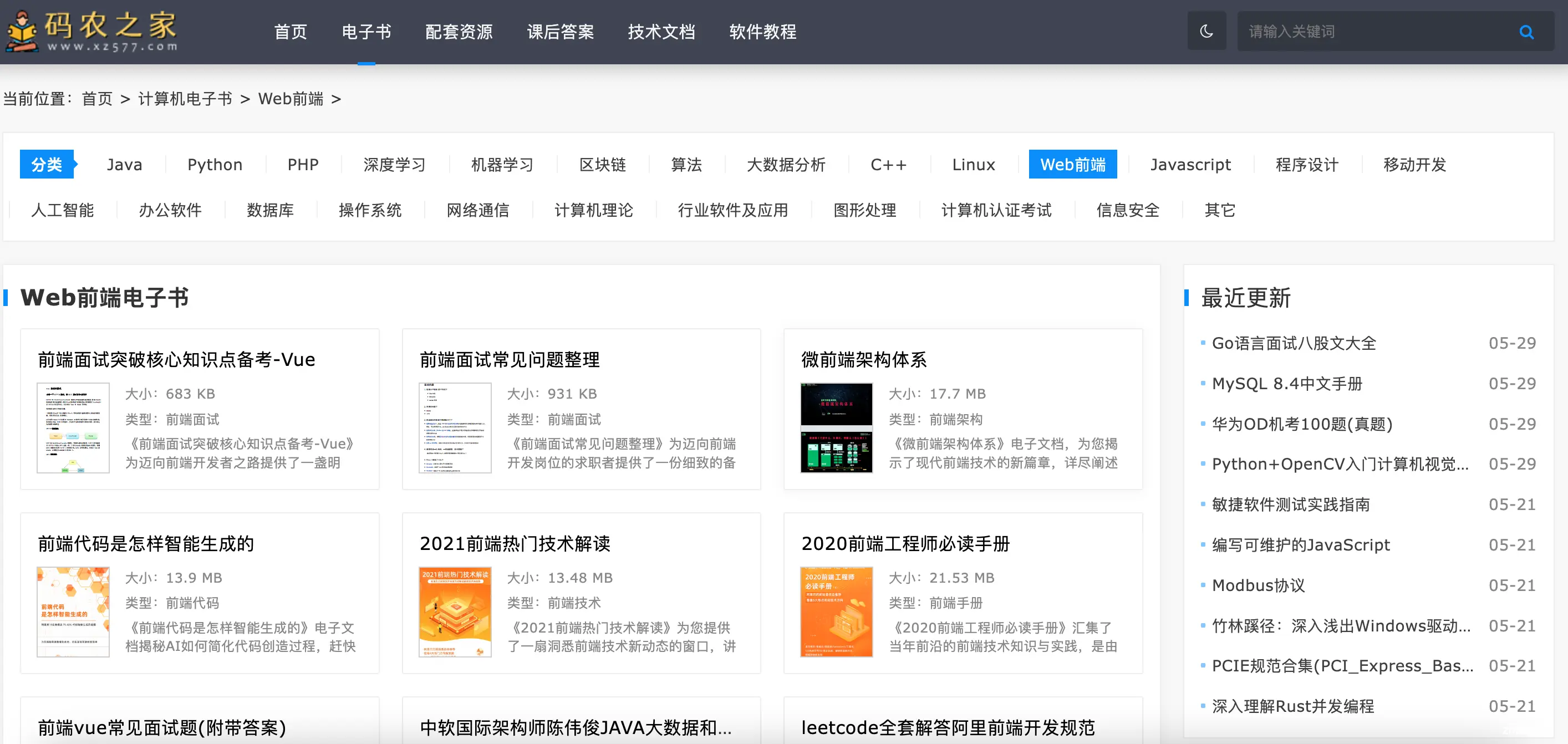Select the Java category

[124, 165]
